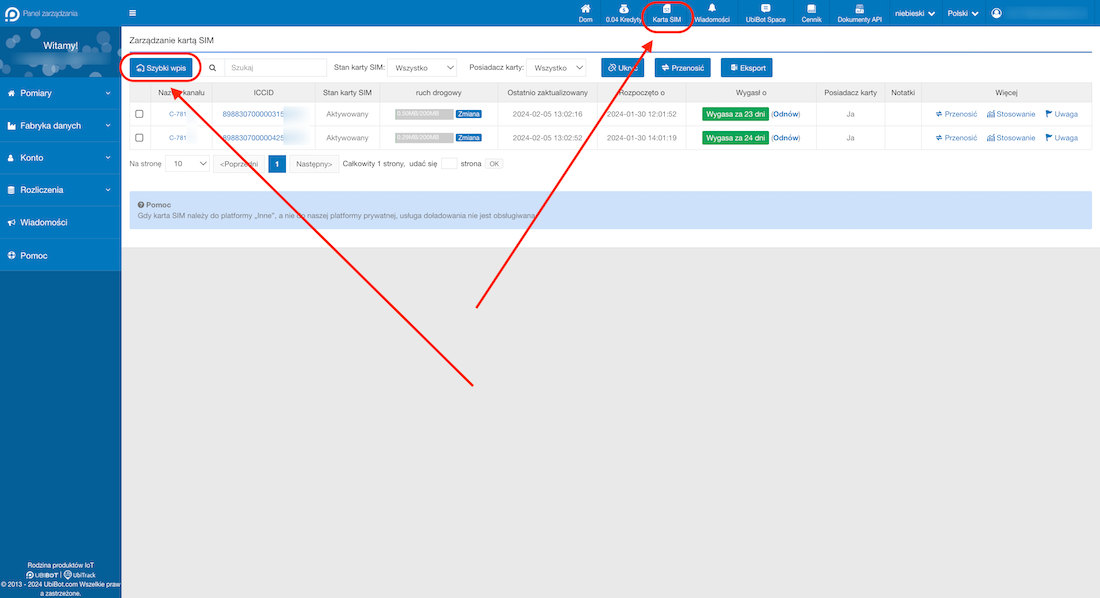Click the Eksport button
Image resolution: width=1100 pixels, height=598 pixels.
click(746, 68)
